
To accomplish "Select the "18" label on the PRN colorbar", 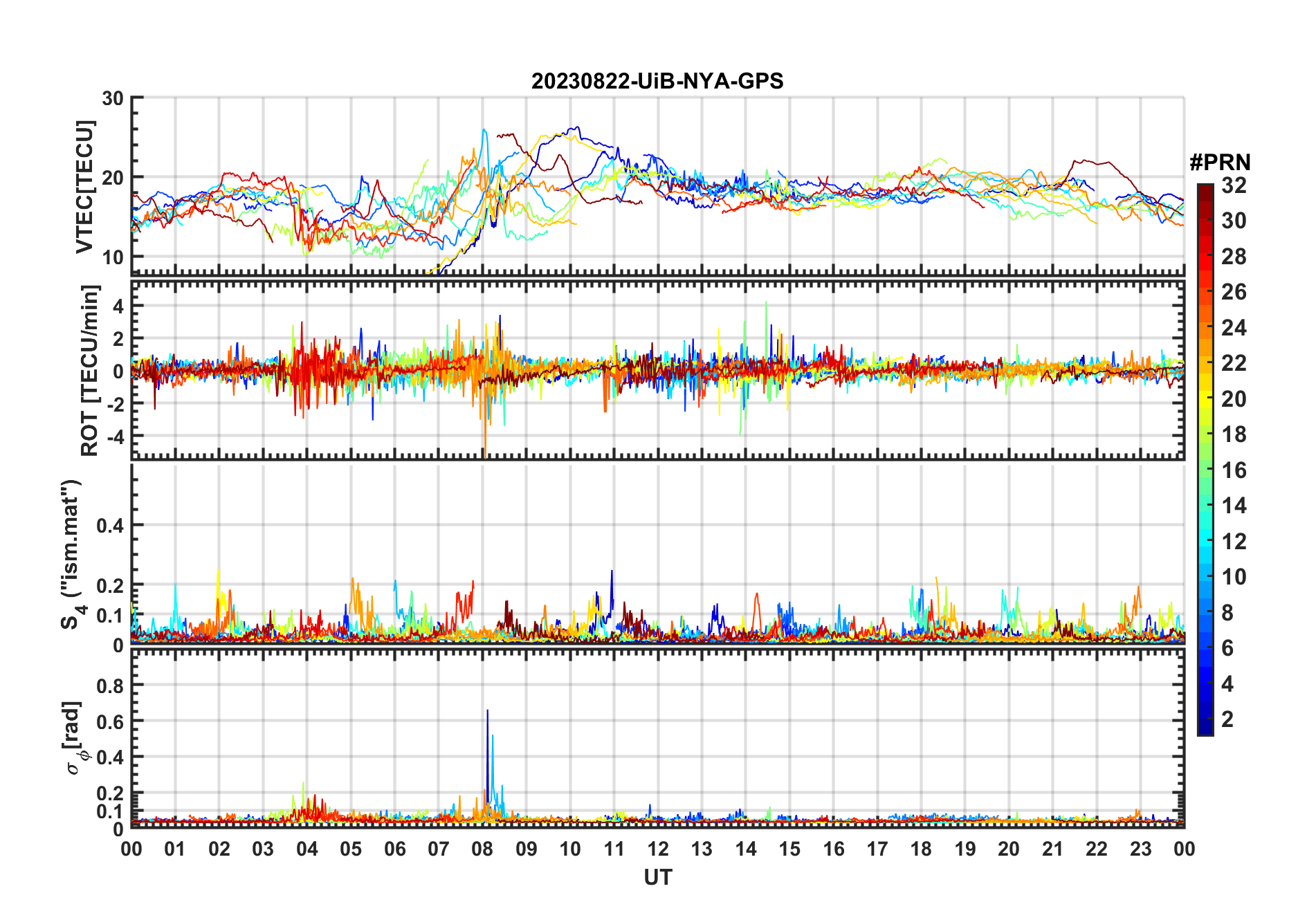I will (1234, 434).
